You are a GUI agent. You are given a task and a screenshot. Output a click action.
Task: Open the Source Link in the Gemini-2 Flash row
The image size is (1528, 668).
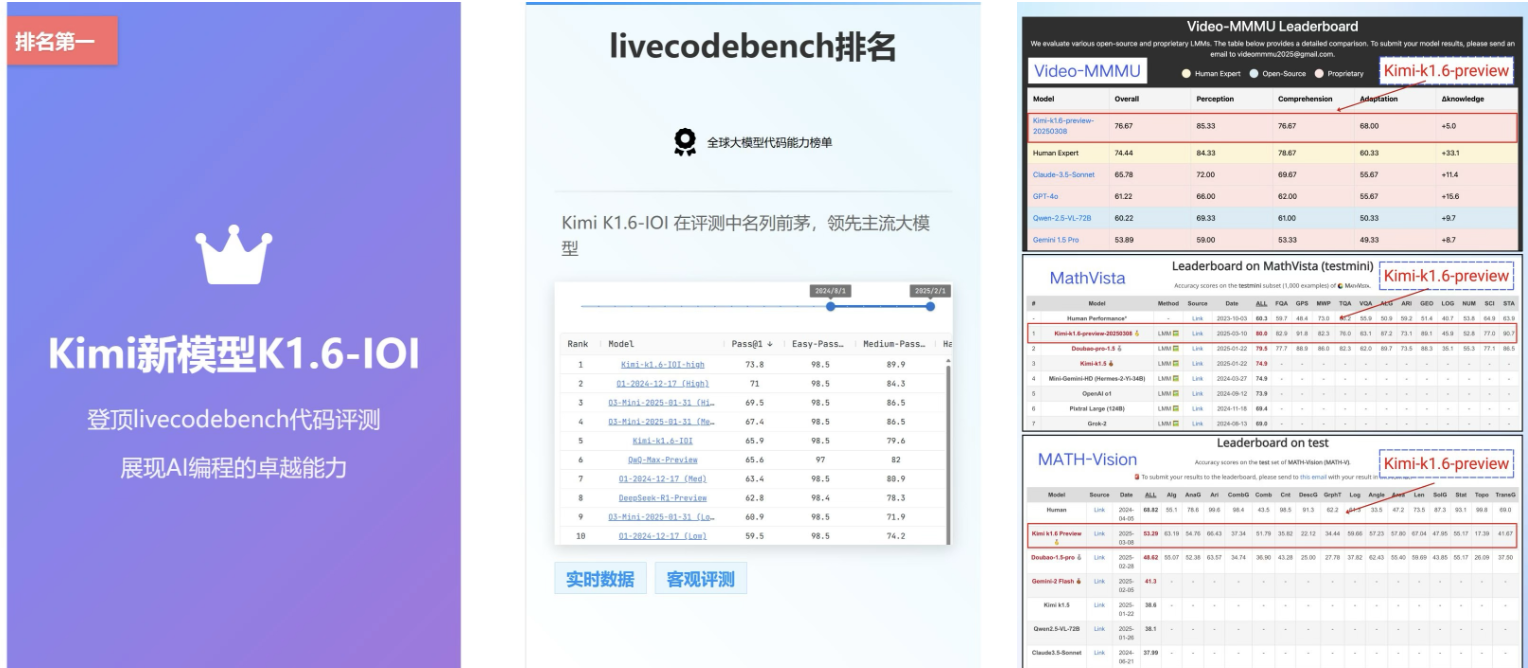tap(1099, 581)
